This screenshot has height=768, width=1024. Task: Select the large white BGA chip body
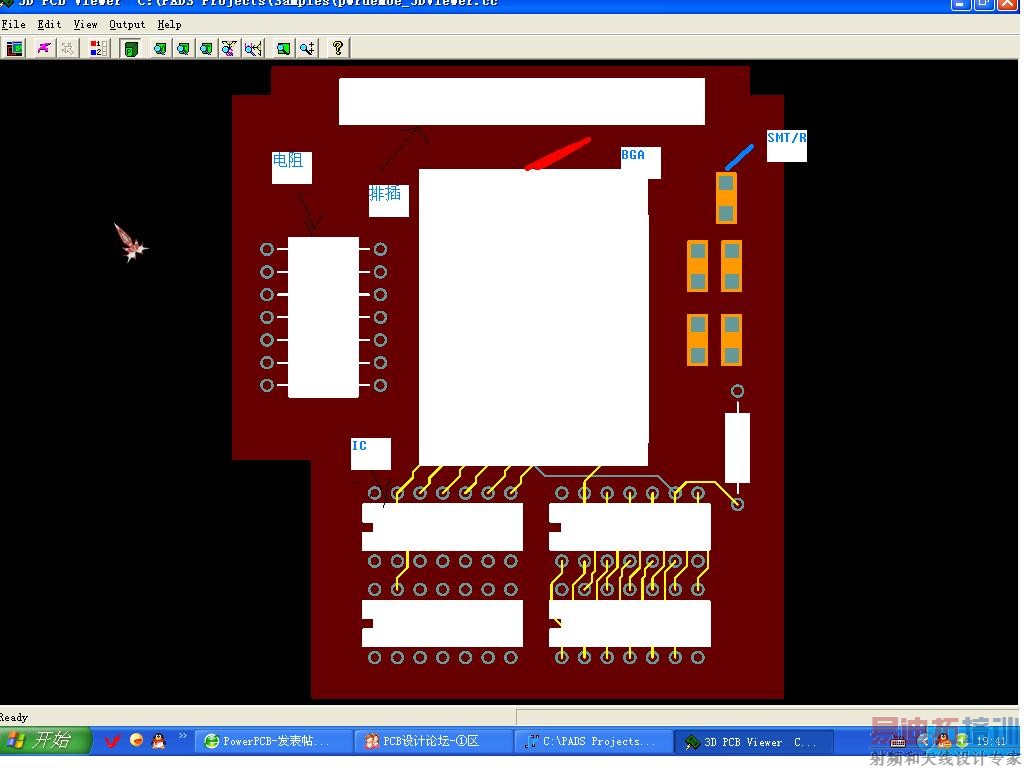(x=534, y=317)
